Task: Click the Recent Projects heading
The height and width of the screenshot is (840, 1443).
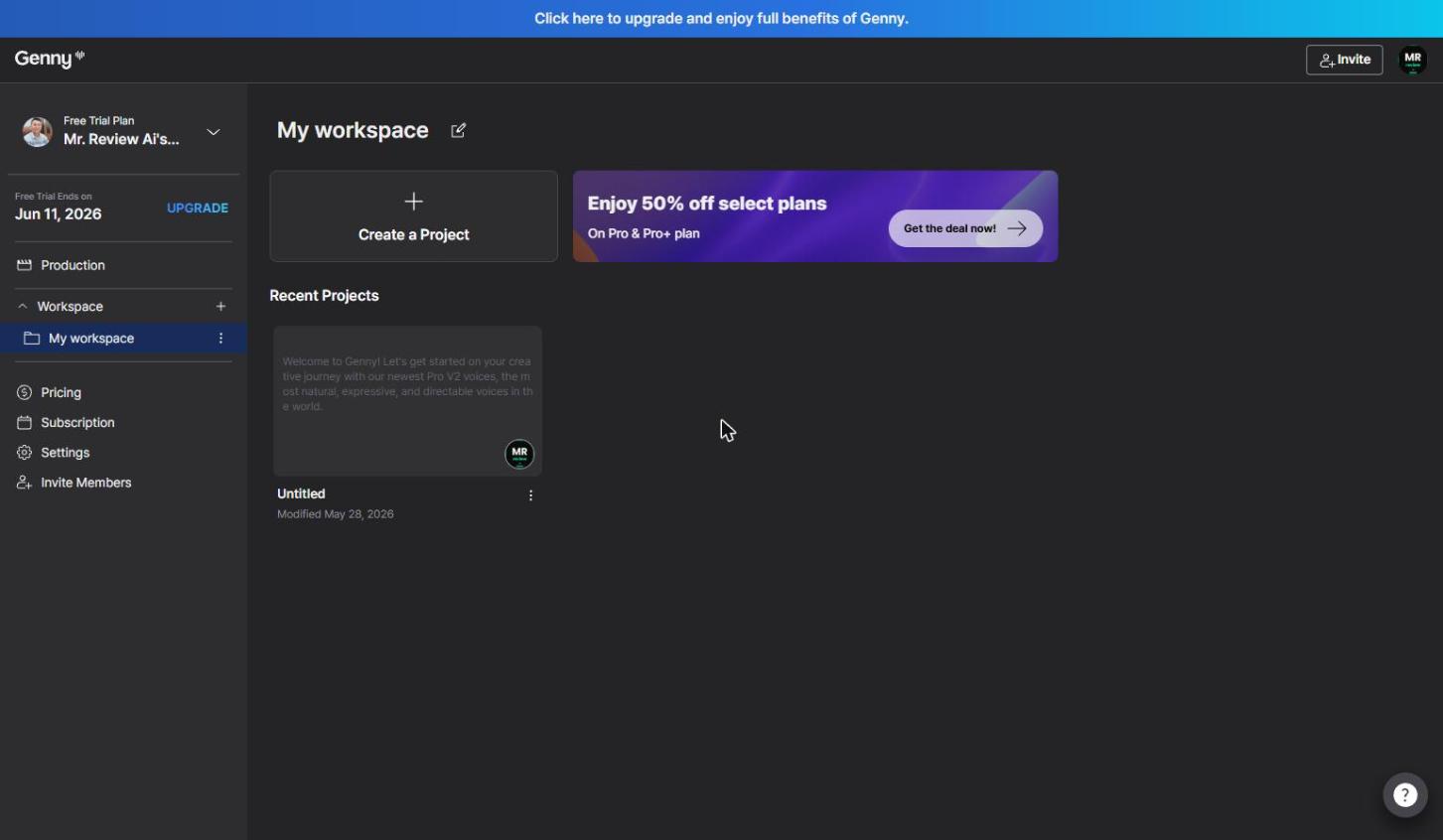Action: point(324,296)
